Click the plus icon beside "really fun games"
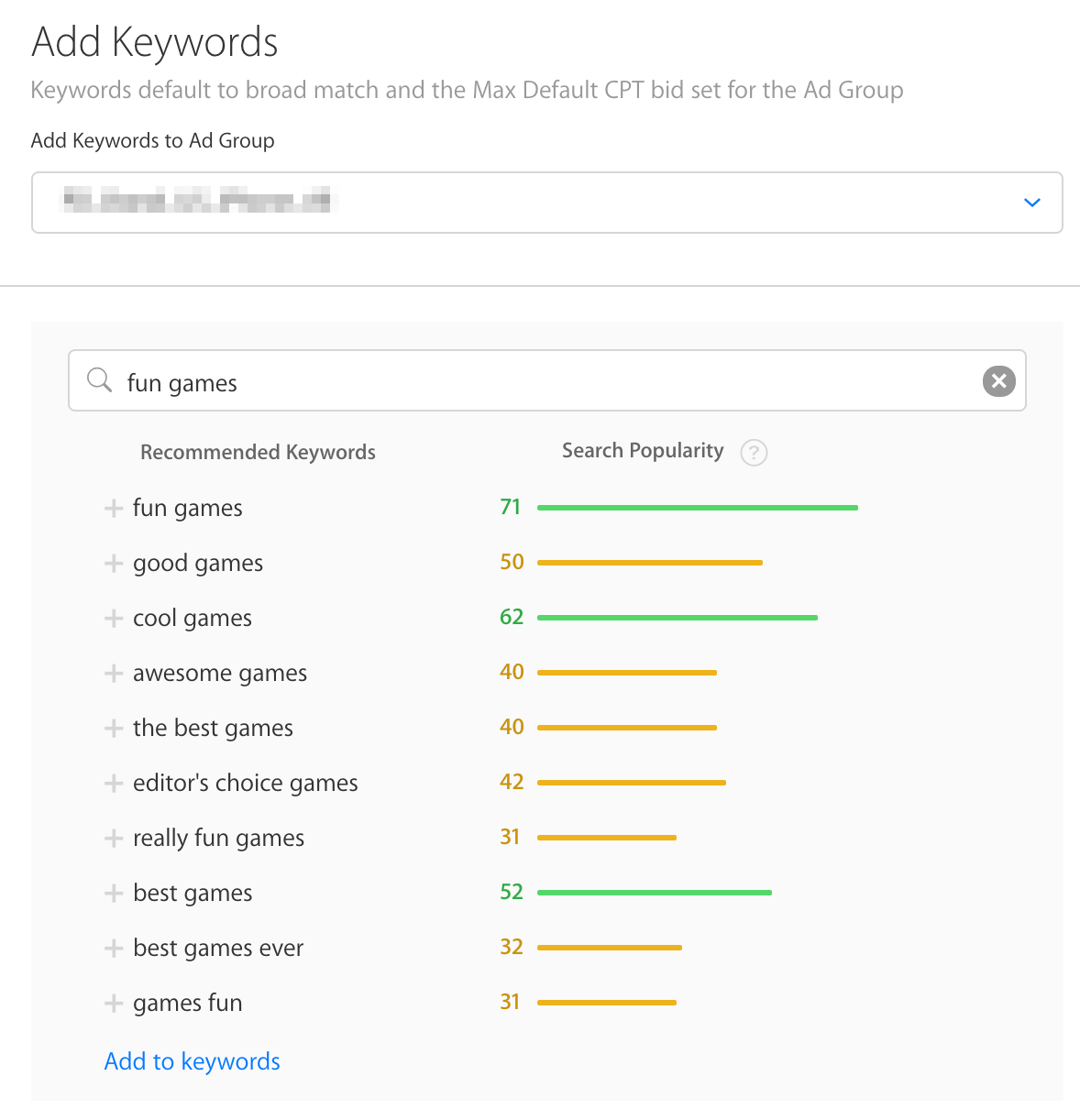This screenshot has width=1080, height=1120. (x=114, y=839)
